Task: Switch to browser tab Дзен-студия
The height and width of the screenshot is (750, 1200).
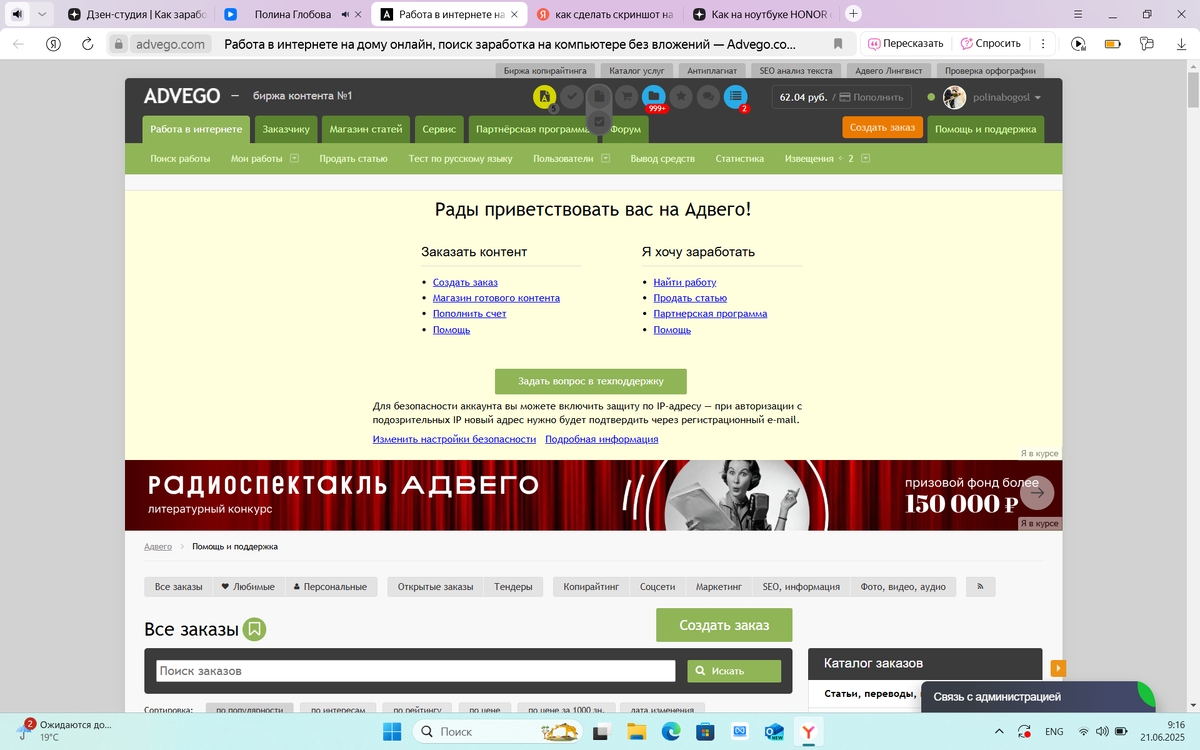Action: (135, 15)
